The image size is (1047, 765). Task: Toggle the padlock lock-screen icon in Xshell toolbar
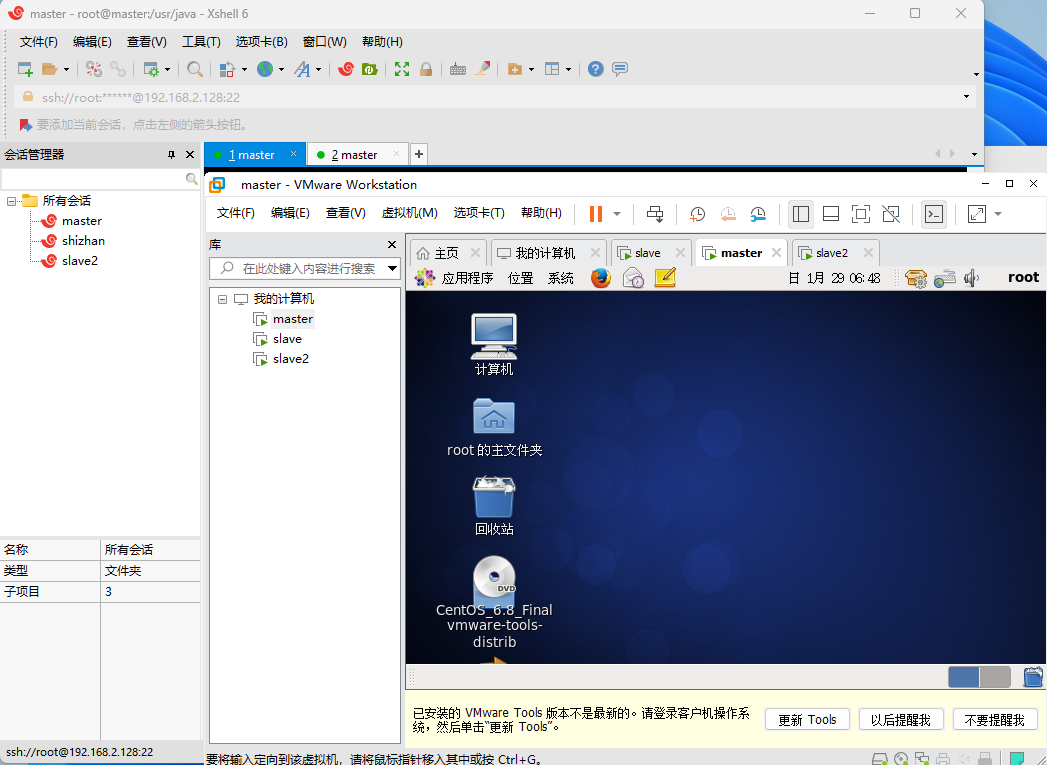pos(426,69)
